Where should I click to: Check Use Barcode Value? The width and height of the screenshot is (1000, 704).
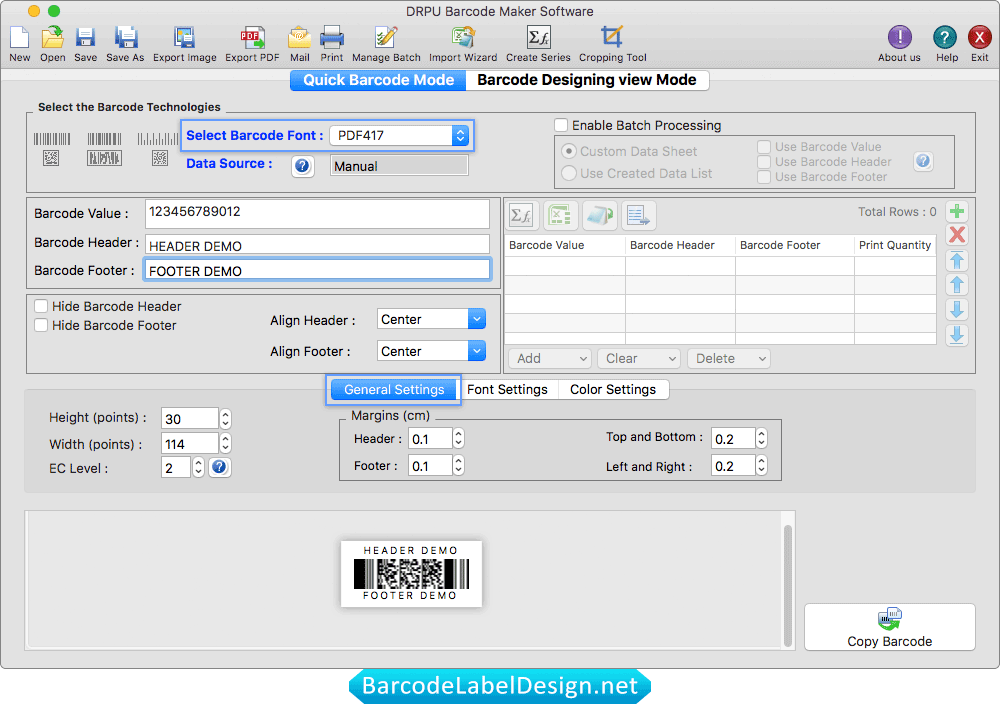point(764,147)
